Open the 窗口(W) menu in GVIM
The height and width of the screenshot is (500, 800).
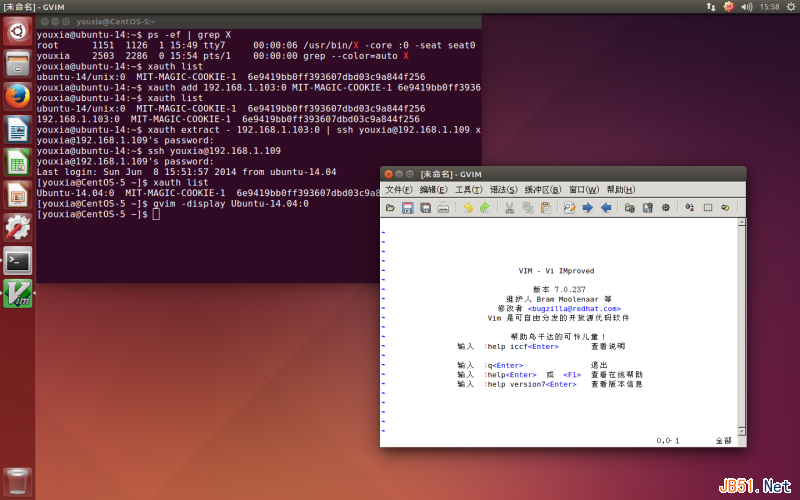584,190
